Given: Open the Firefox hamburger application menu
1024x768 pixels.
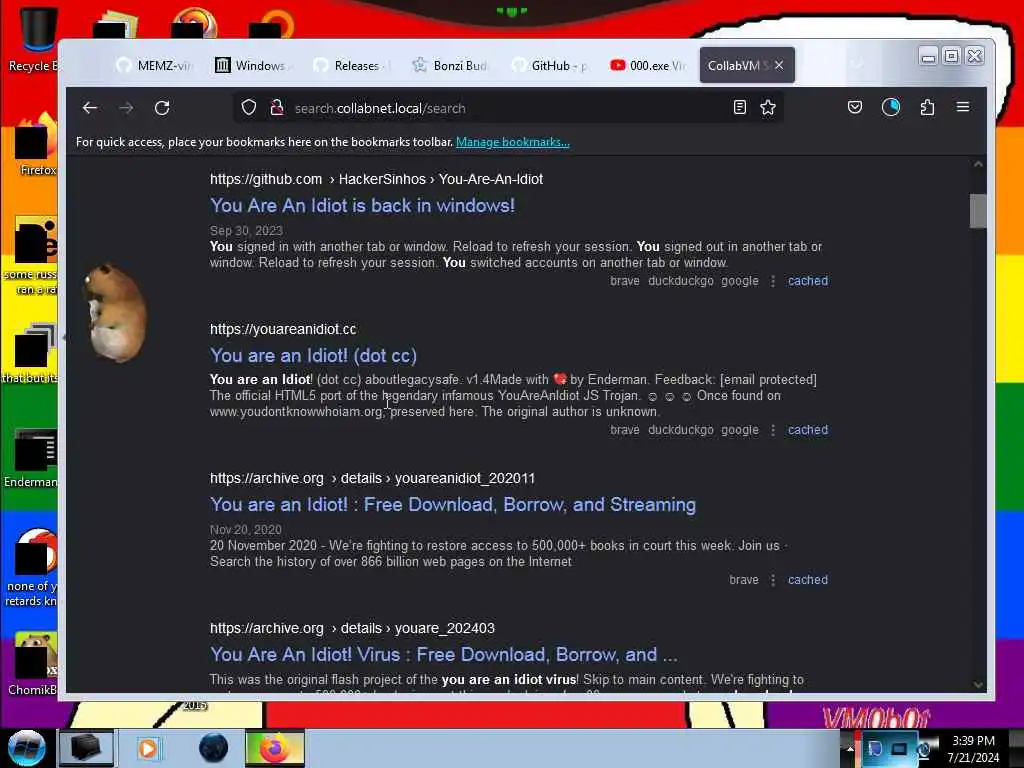Looking at the screenshot, I should pyautogui.click(x=963, y=107).
